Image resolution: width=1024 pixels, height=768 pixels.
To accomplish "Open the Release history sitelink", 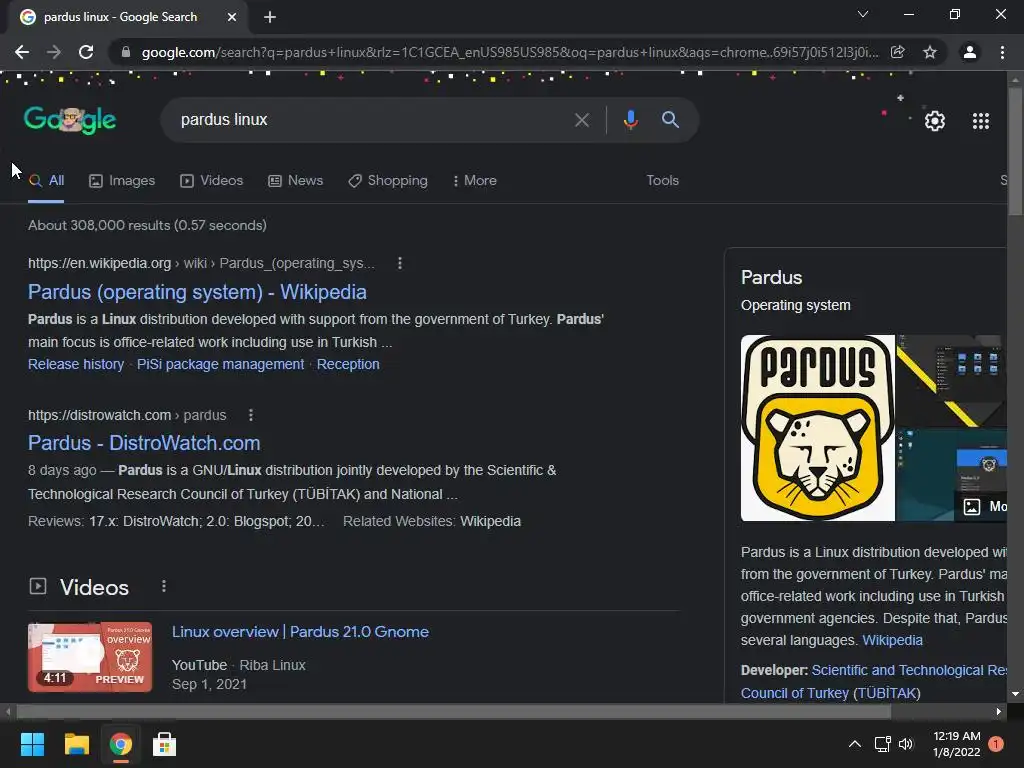I will [x=76, y=364].
